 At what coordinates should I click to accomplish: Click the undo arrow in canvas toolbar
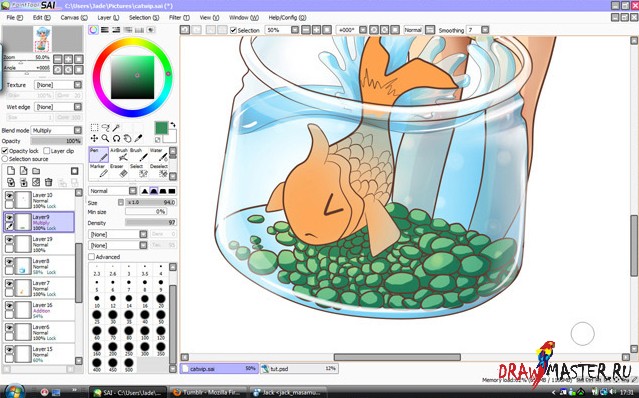(185, 30)
